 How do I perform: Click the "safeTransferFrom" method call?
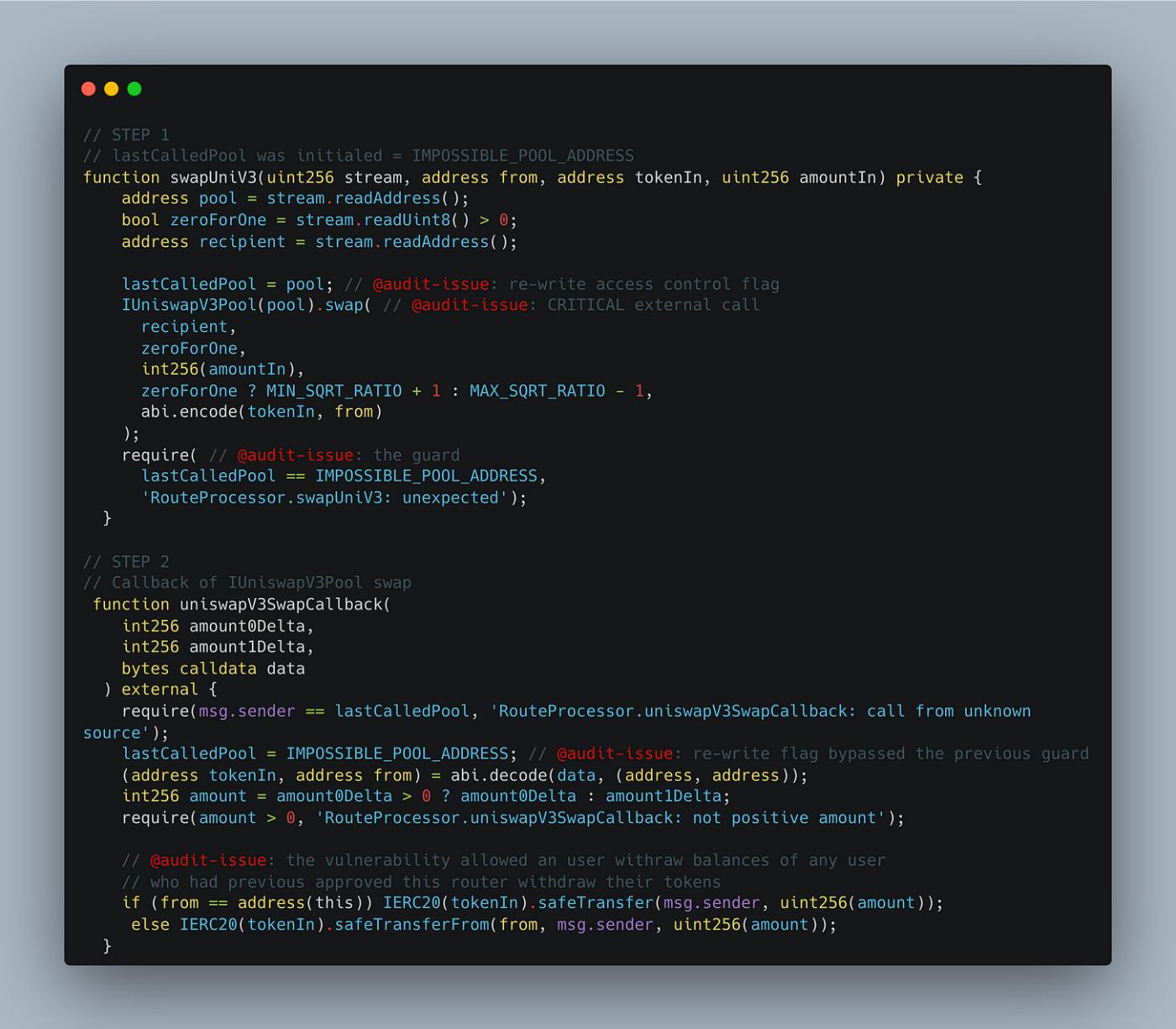point(412,925)
